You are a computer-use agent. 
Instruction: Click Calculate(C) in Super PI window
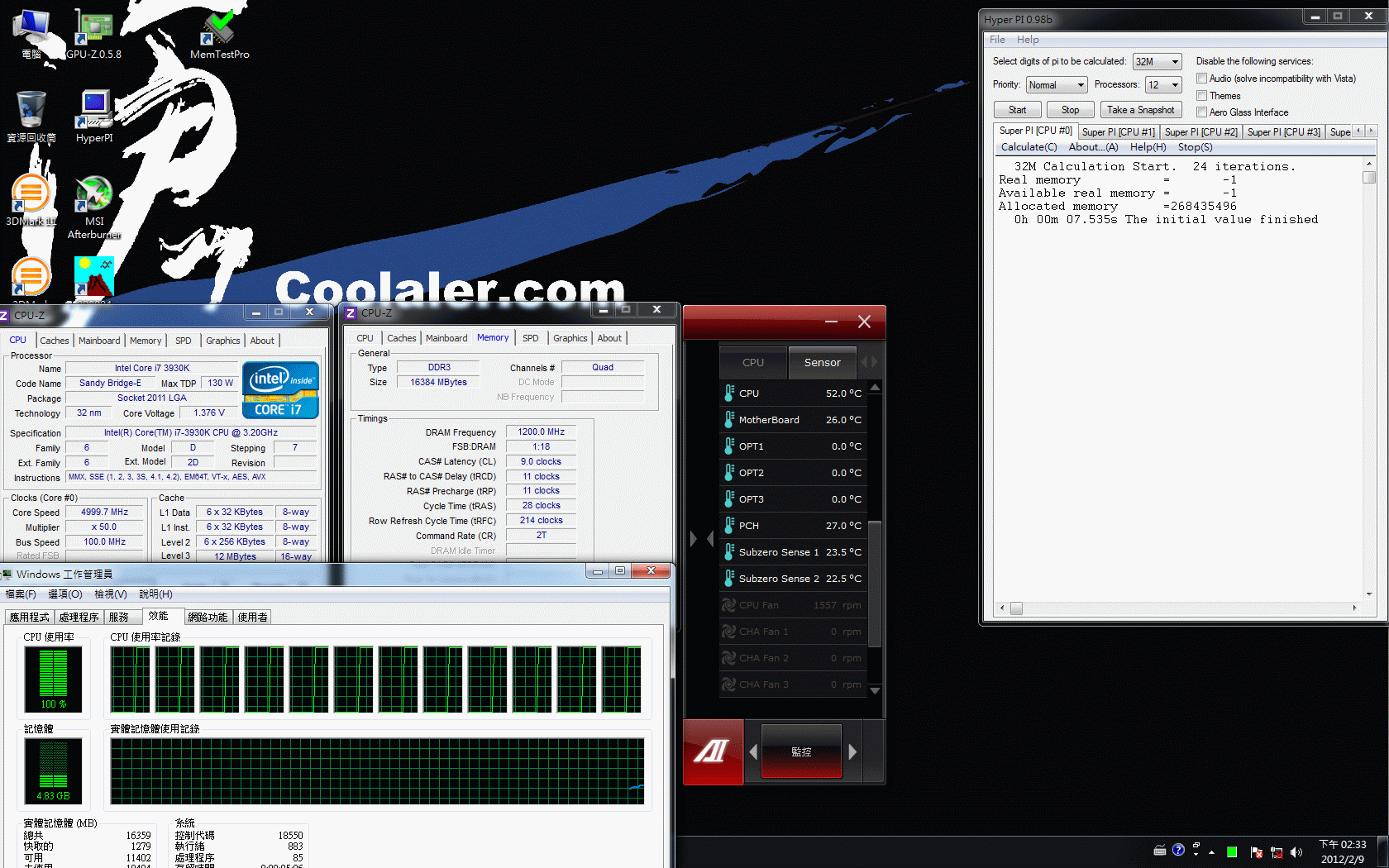pyautogui.click(x=1029, y=147)
